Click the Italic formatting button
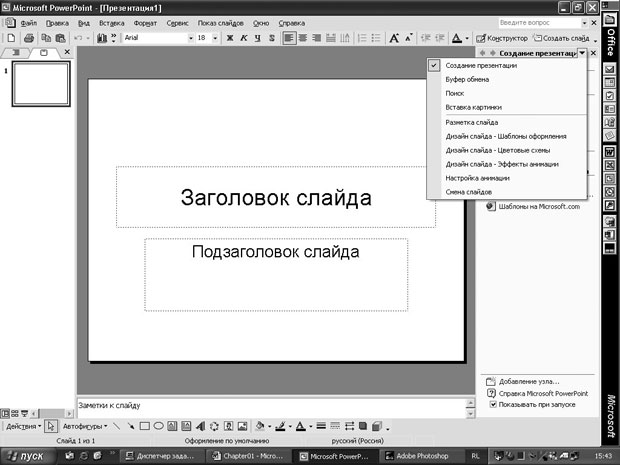 pos(244,38)
